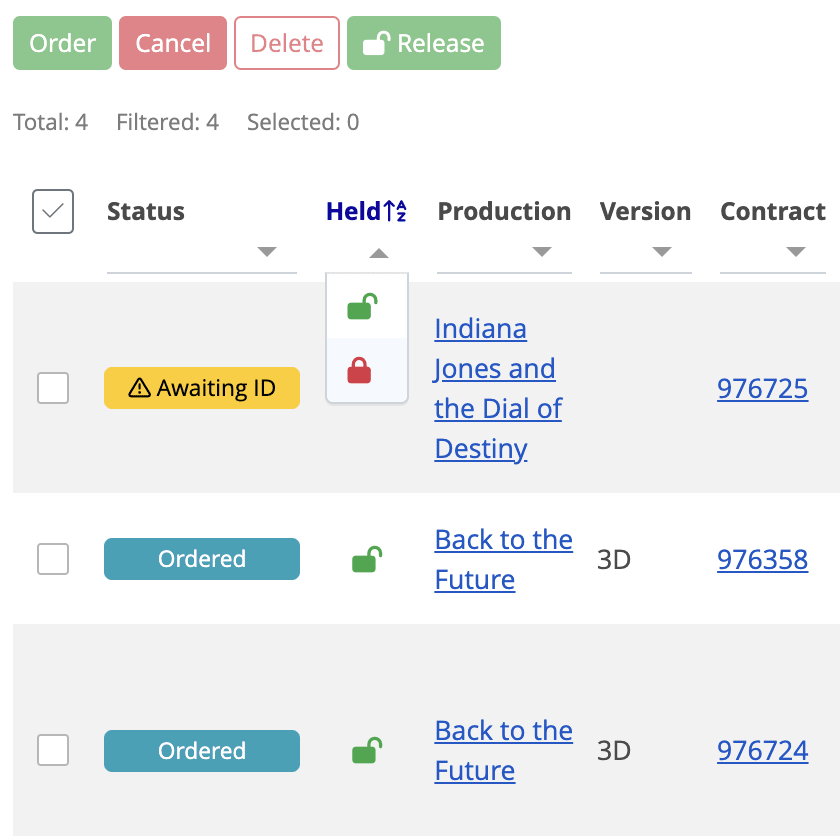This screenshot has width=840, height=836.
Task: Open contract 976725
Action: click(x=762, y=388)
